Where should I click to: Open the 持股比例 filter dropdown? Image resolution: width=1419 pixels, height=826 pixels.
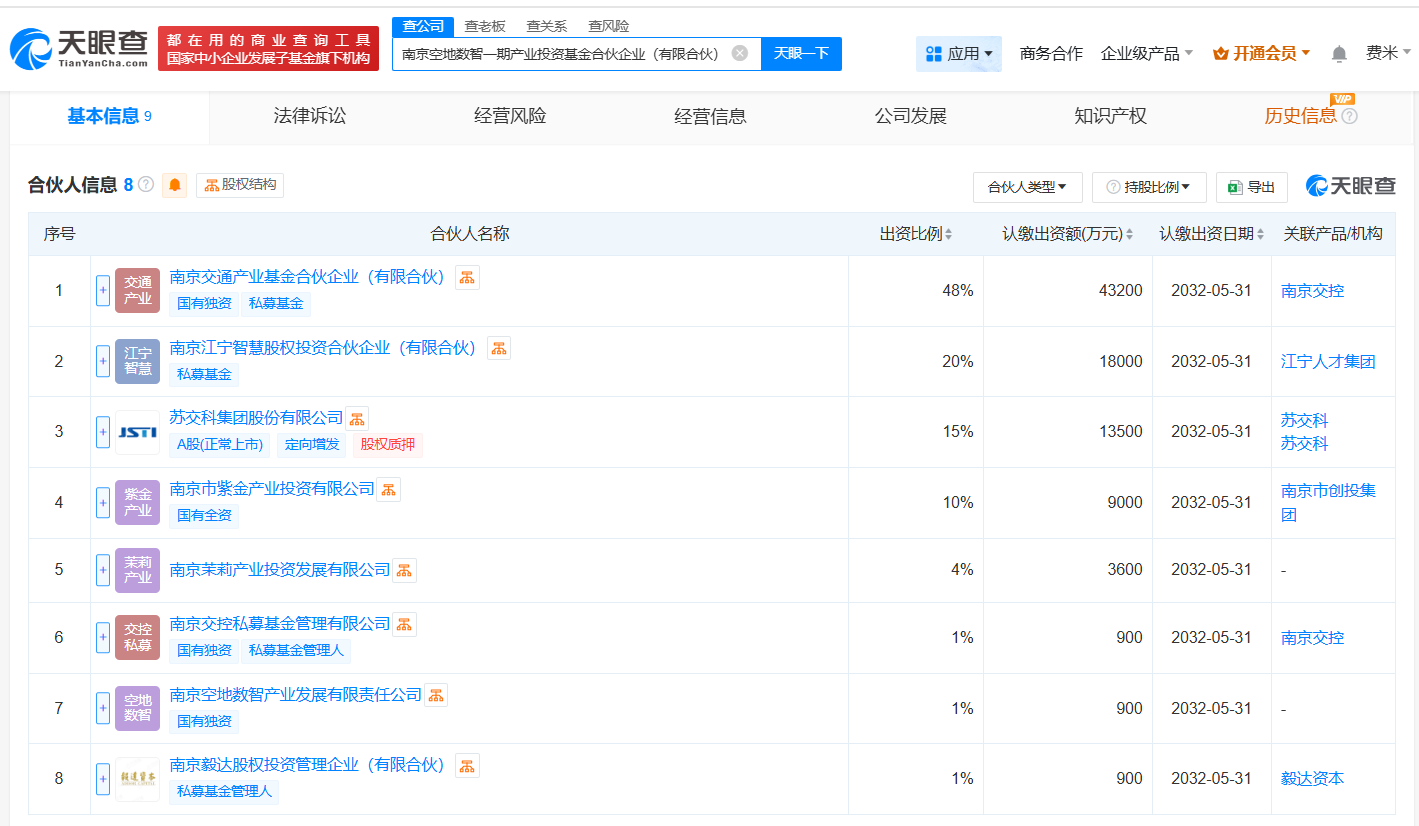tap(1149, 187)
